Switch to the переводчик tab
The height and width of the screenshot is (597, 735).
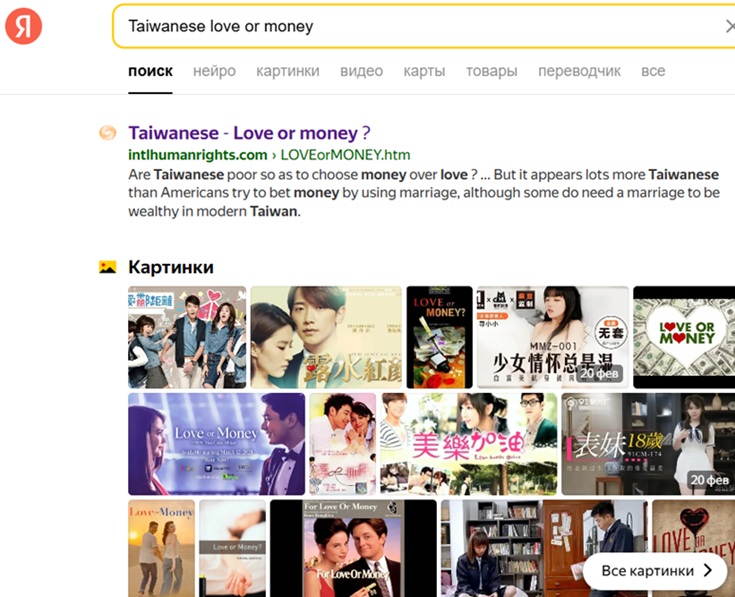[579, 71]
